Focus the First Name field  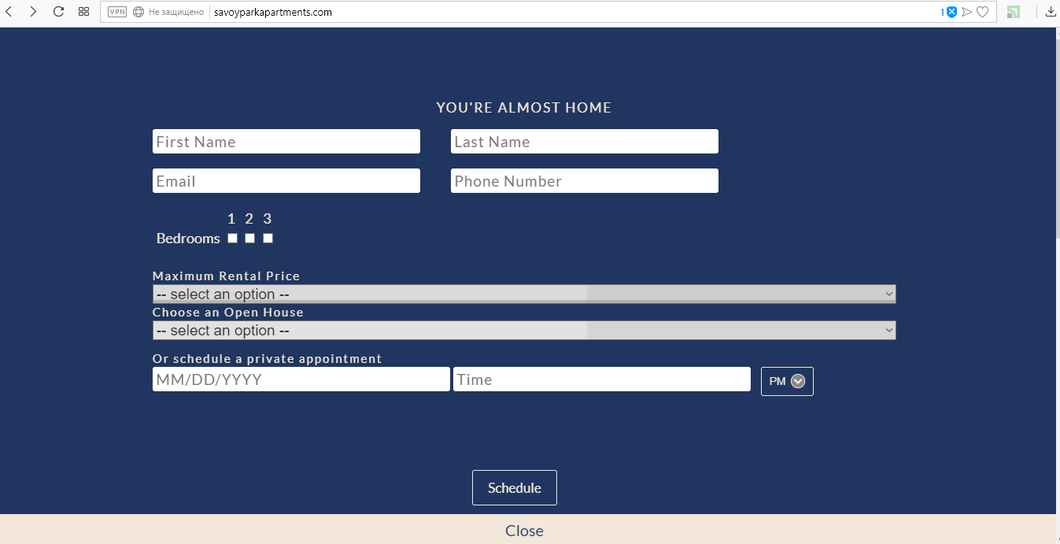[x=286, y=142]
